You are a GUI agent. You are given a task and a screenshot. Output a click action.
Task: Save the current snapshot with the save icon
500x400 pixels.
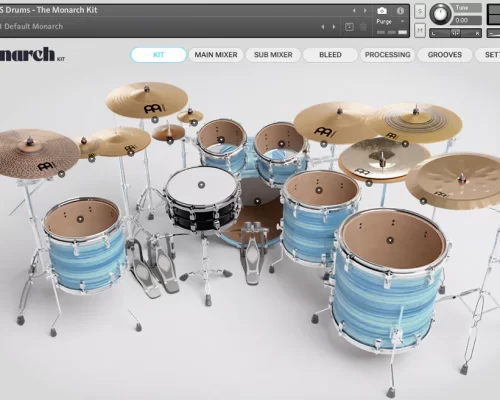pyautogui.click(x=349, y=27)
